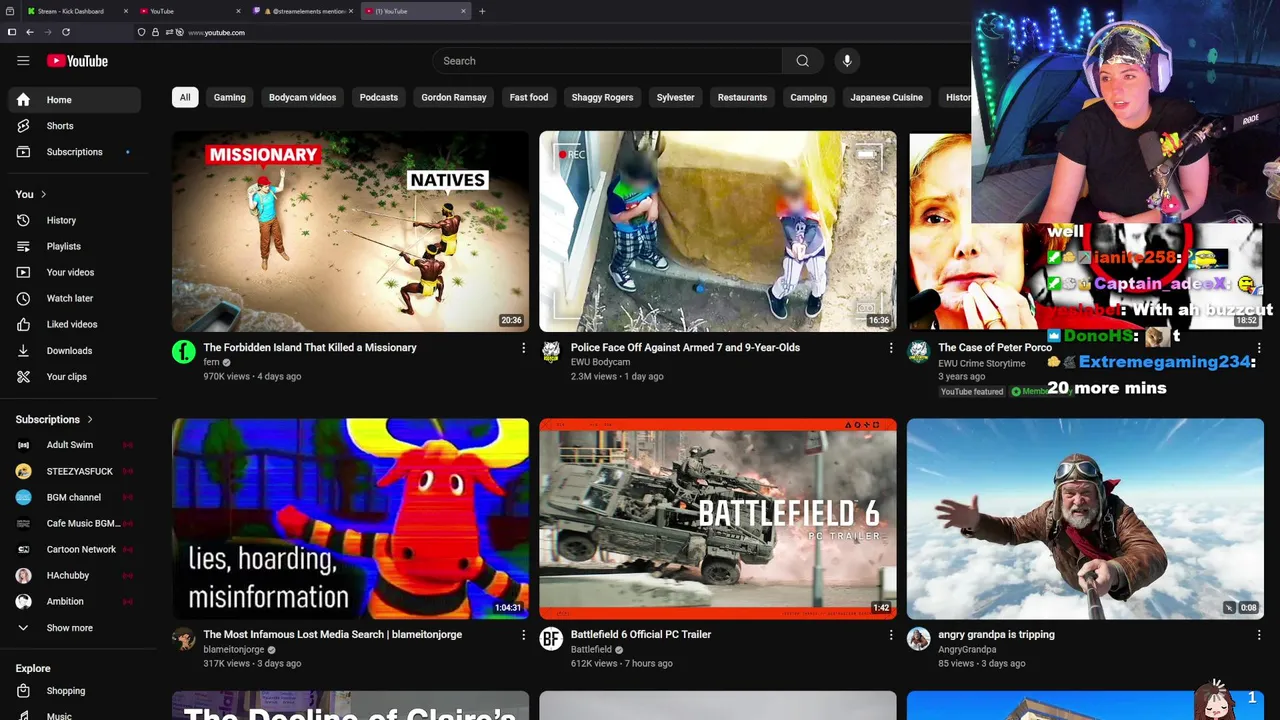Open the AngryGrandpa channel avatar

[919, 639]
